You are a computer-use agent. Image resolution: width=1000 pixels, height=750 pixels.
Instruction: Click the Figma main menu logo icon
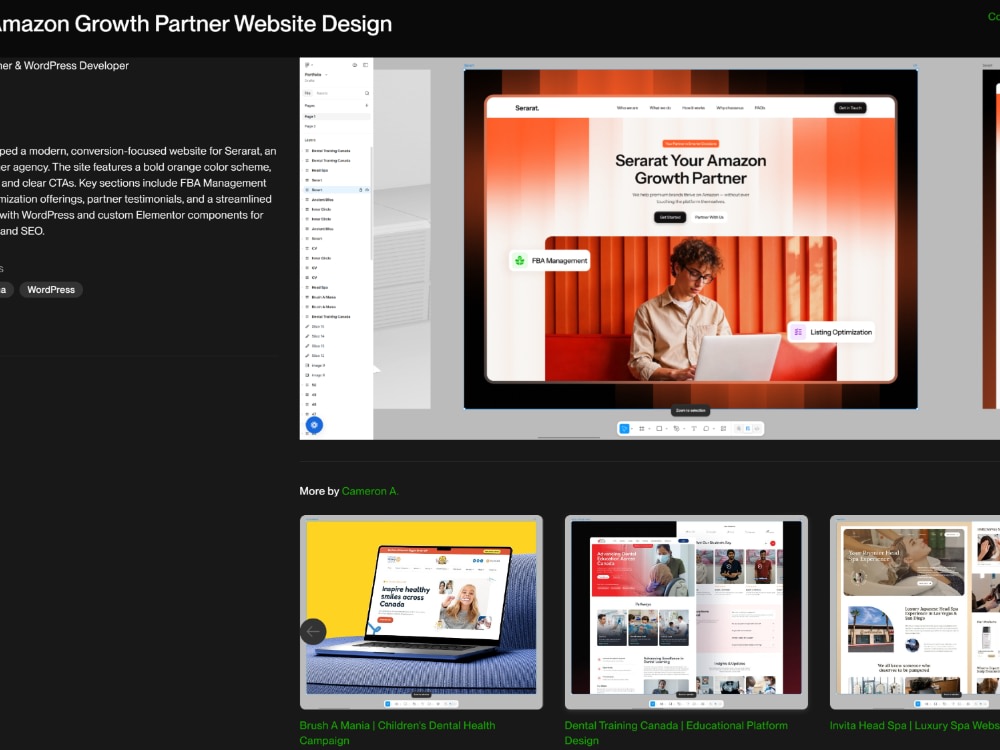307,65
